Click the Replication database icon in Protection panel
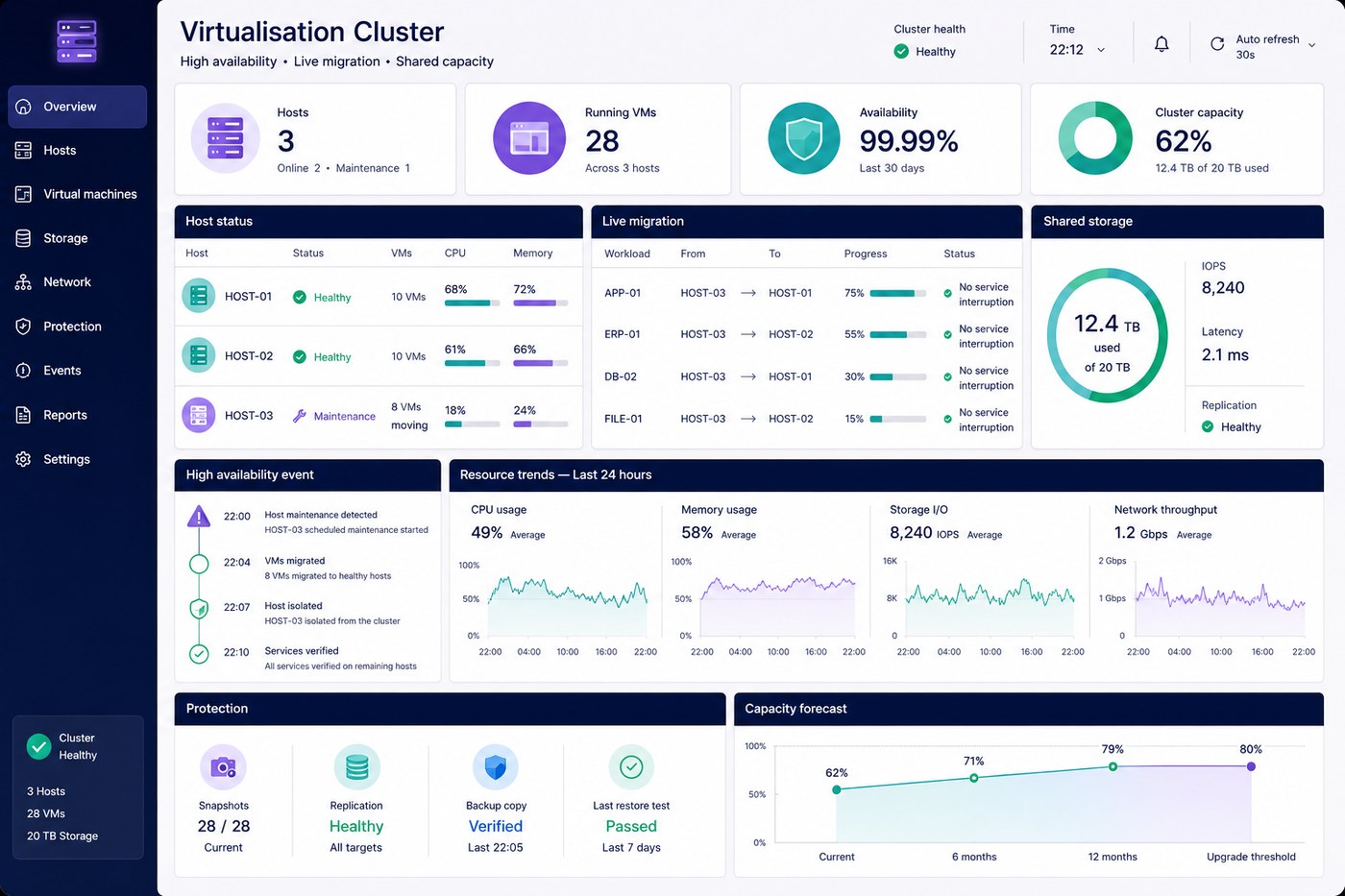Image resolution: width=1345 pixels, height=896 pixels. 357,767
